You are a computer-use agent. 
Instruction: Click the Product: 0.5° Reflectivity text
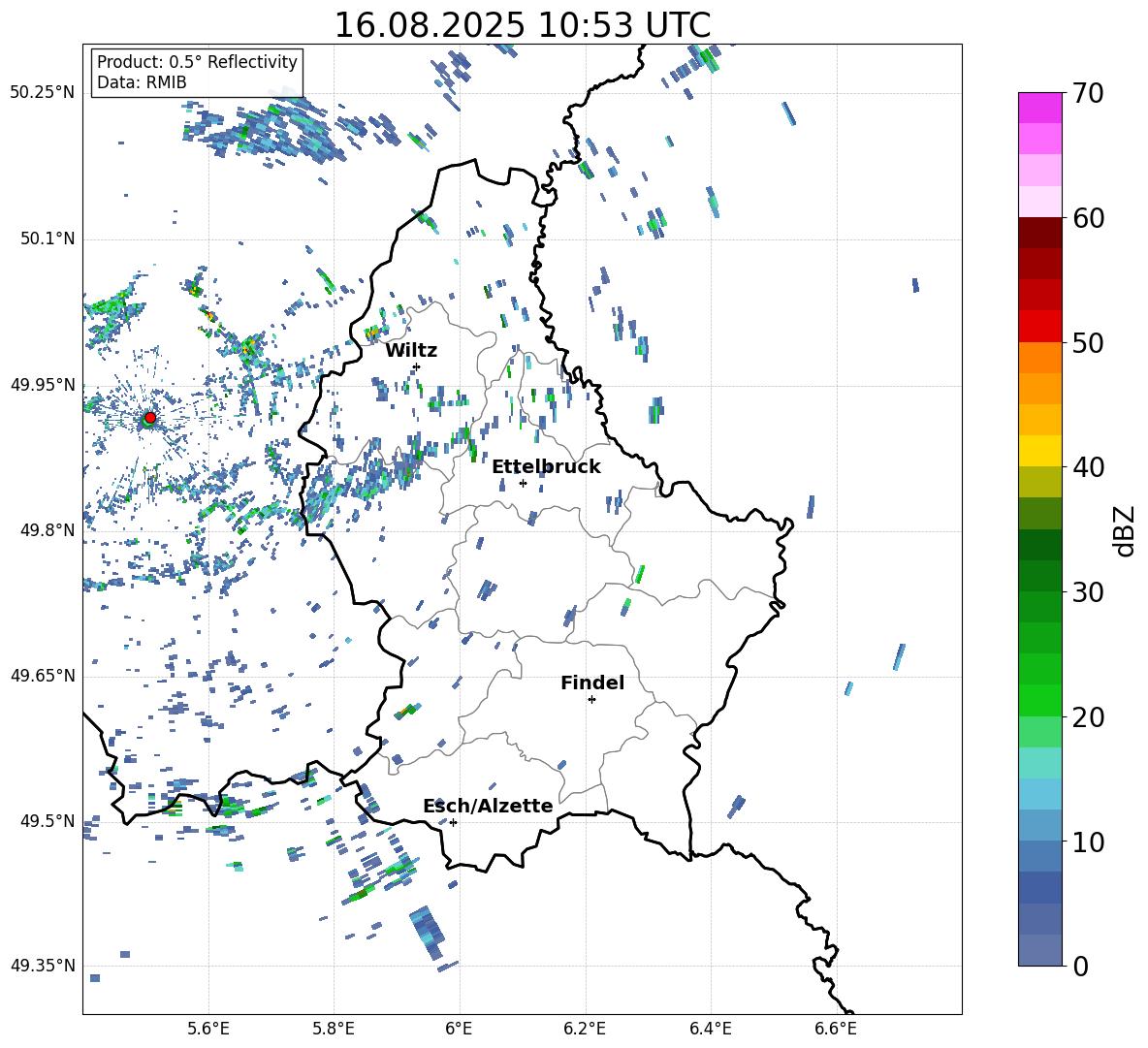(197, 61)
